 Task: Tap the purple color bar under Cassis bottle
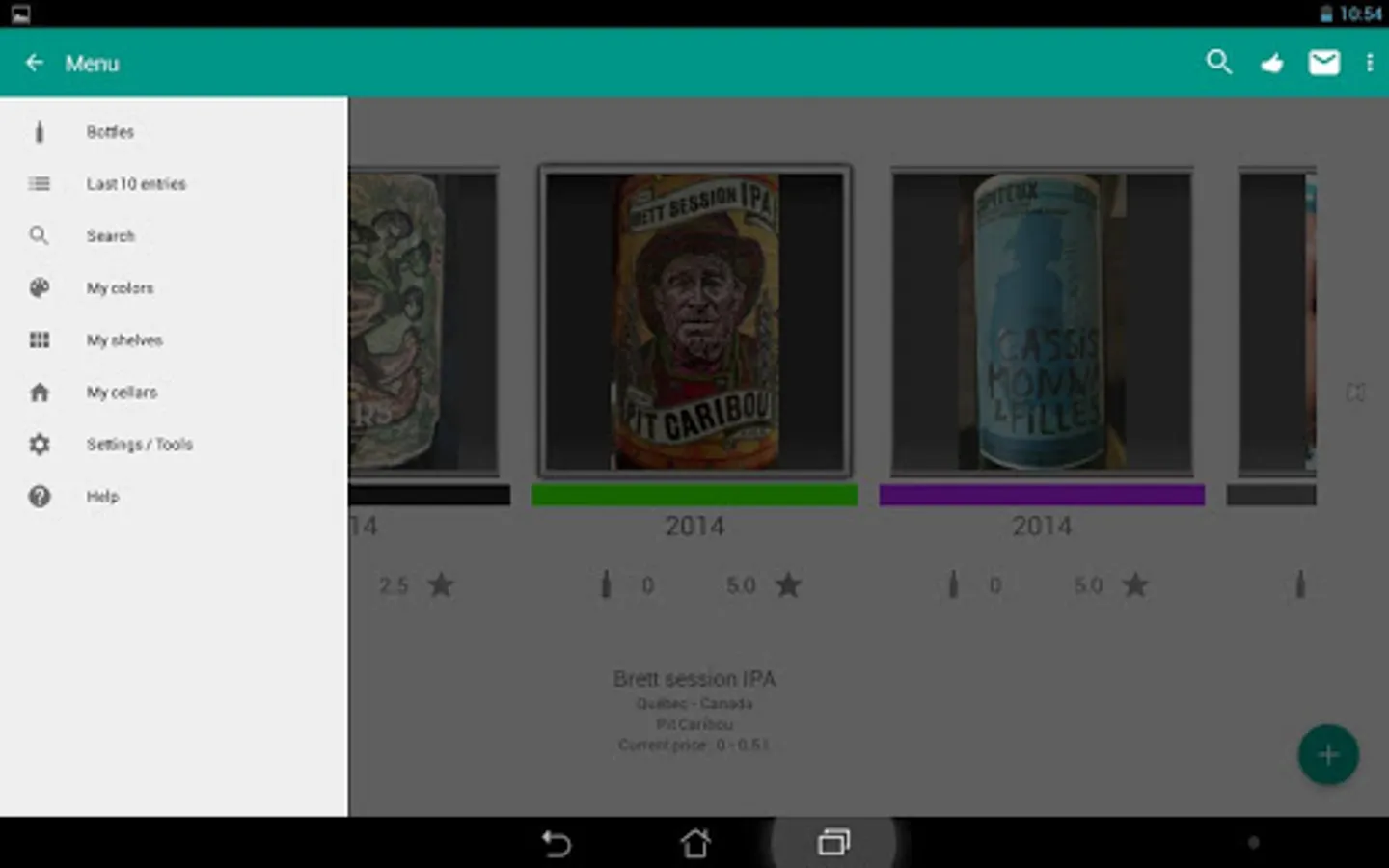(x=1042, y=495)
